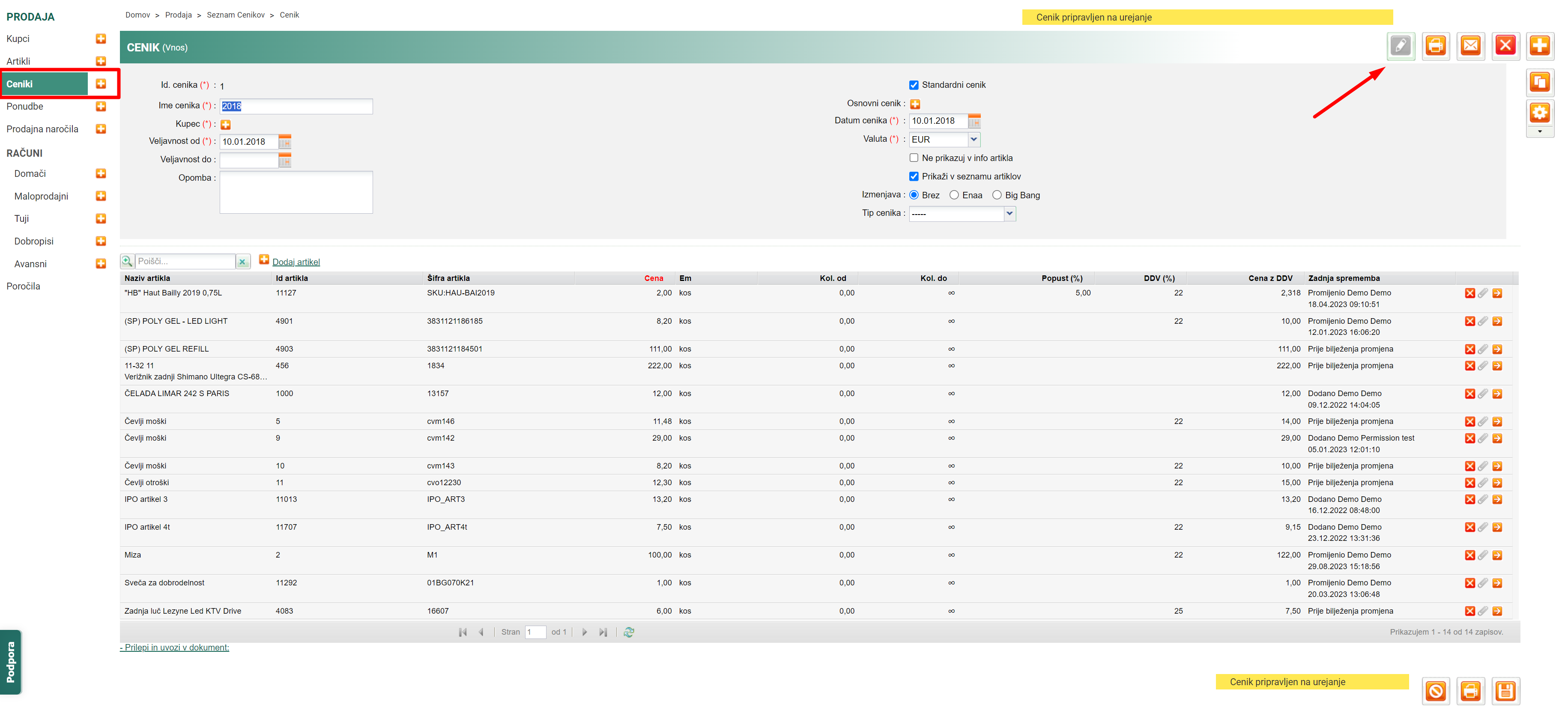This screenshot has height=710, width=1568.
Task: Refresh the article table list
Action: [629, 632]
